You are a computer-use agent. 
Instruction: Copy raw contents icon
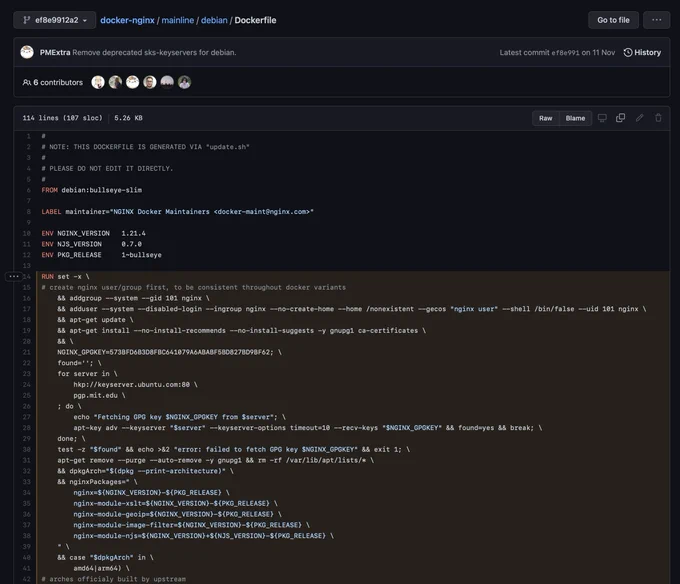621,118
